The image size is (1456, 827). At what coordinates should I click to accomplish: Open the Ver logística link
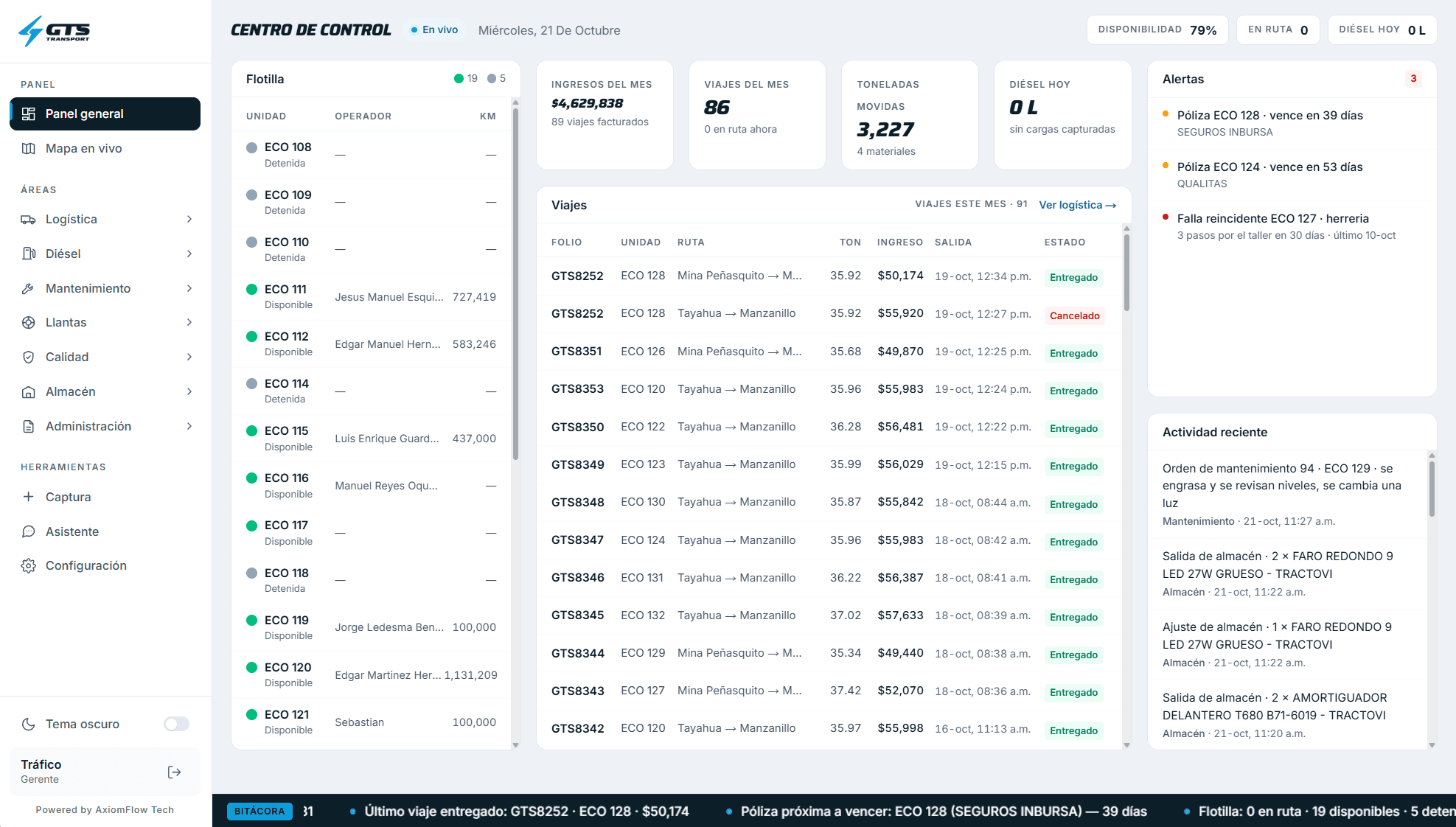(1077, 205)
